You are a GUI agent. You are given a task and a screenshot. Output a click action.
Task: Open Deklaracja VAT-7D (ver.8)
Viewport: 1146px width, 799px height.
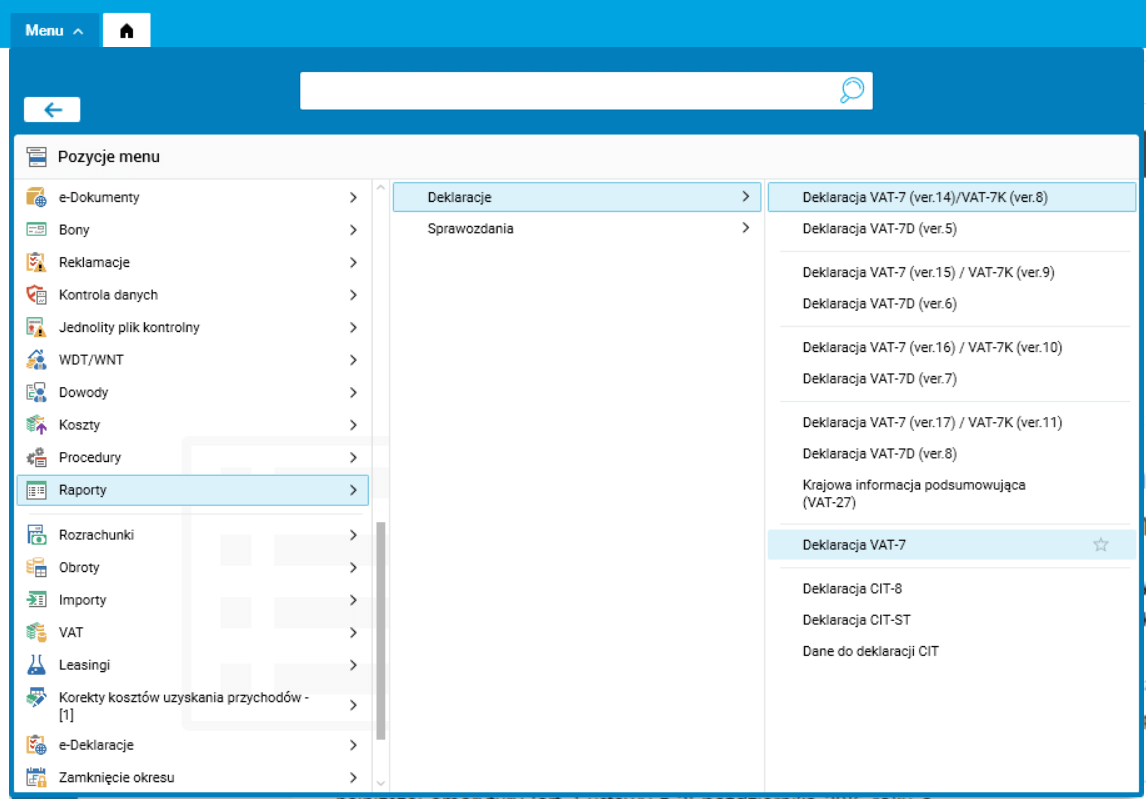click(x=879, y=453)
